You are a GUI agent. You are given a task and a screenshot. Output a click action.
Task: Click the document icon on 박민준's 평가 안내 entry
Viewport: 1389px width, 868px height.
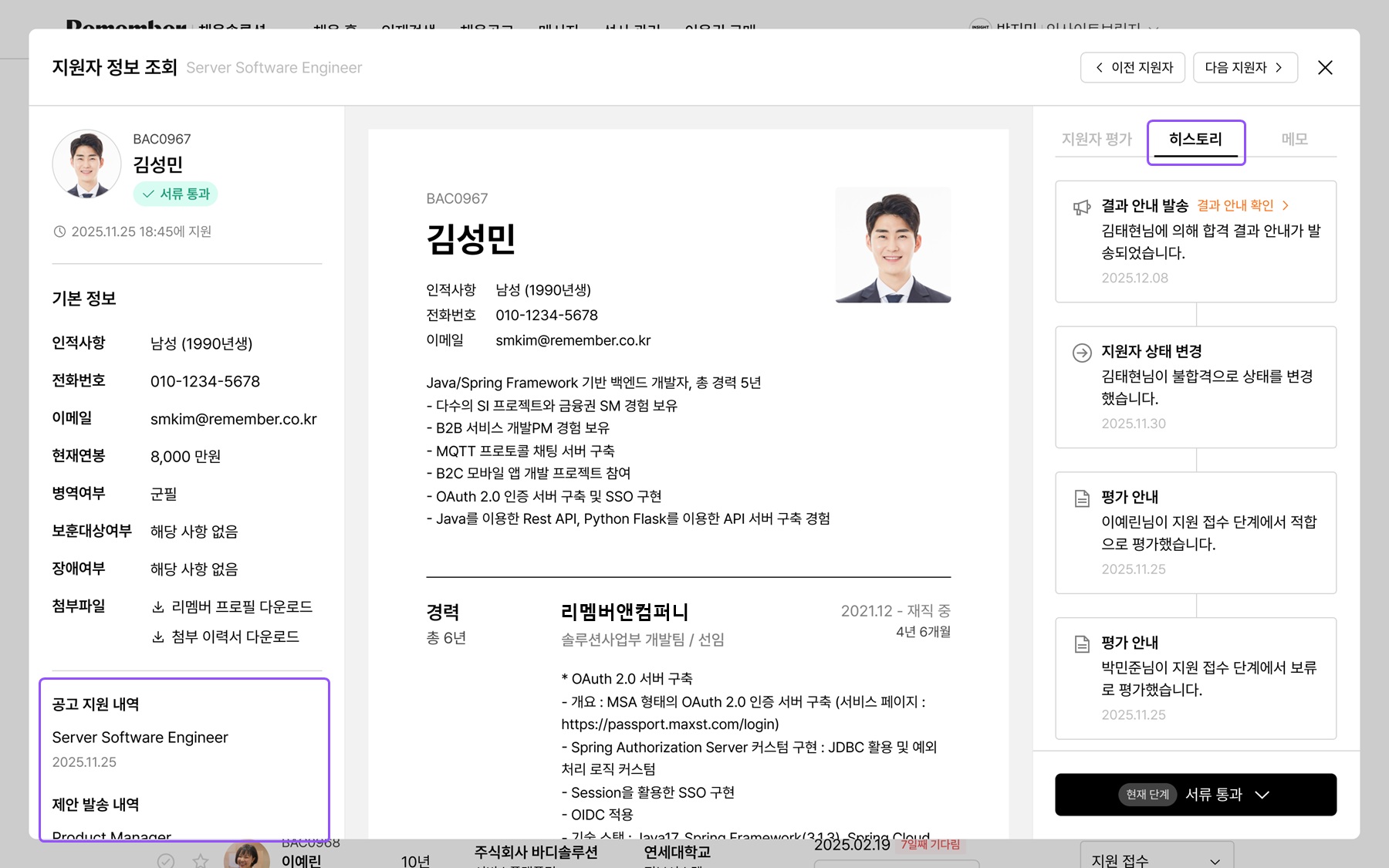(1080, 643)
